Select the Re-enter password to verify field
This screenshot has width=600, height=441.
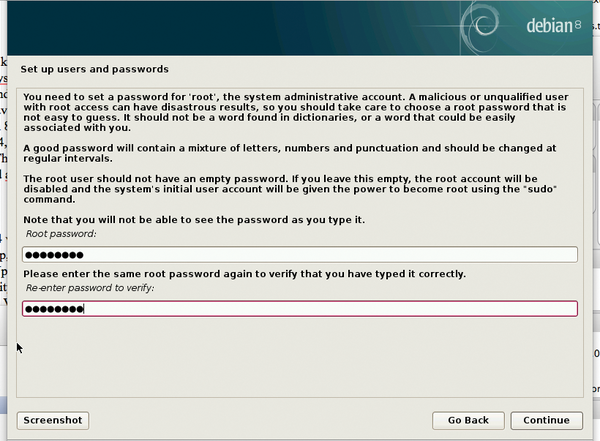pos(300,309)
